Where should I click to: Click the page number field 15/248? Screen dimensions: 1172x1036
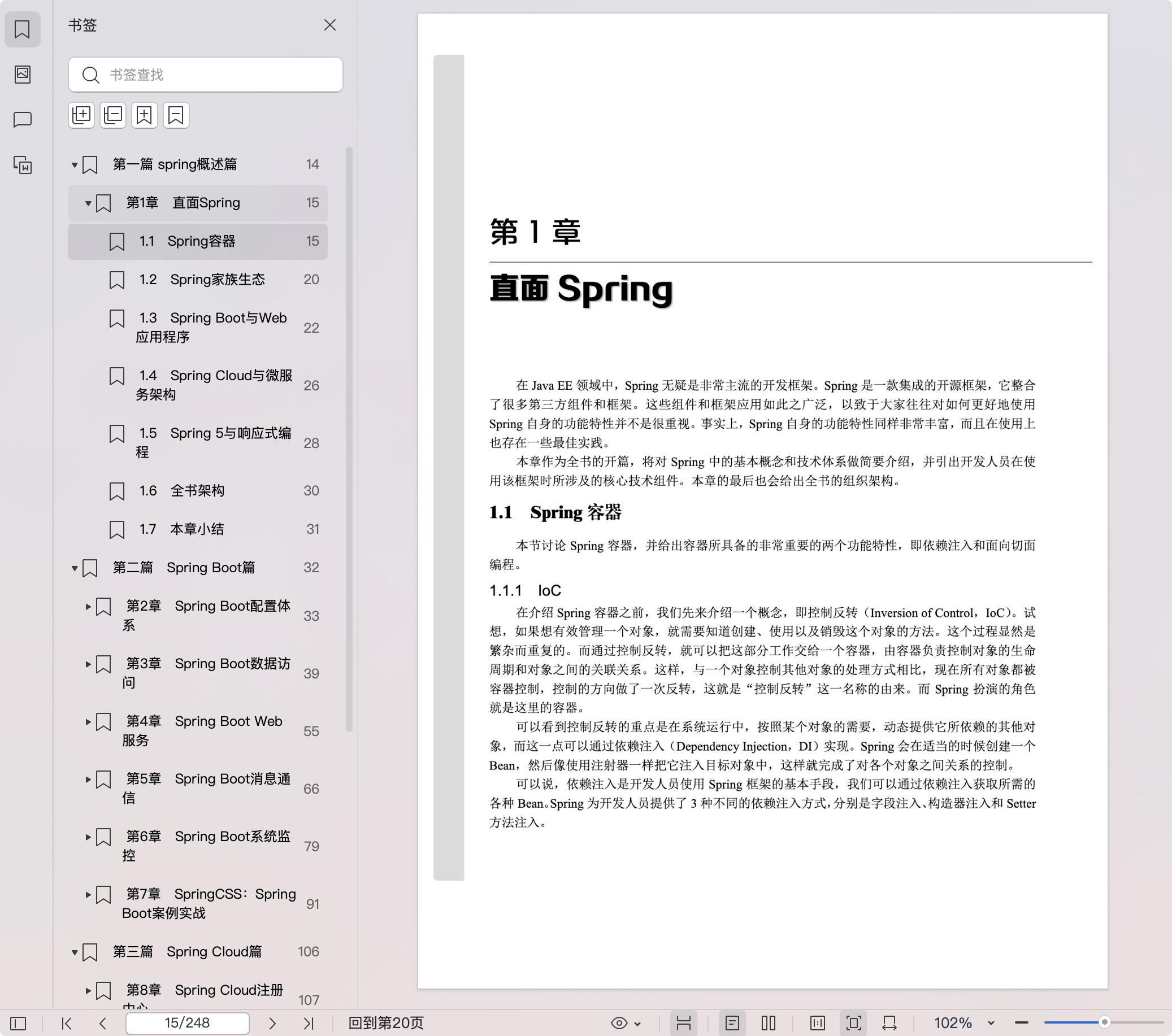coord(188,1024)
